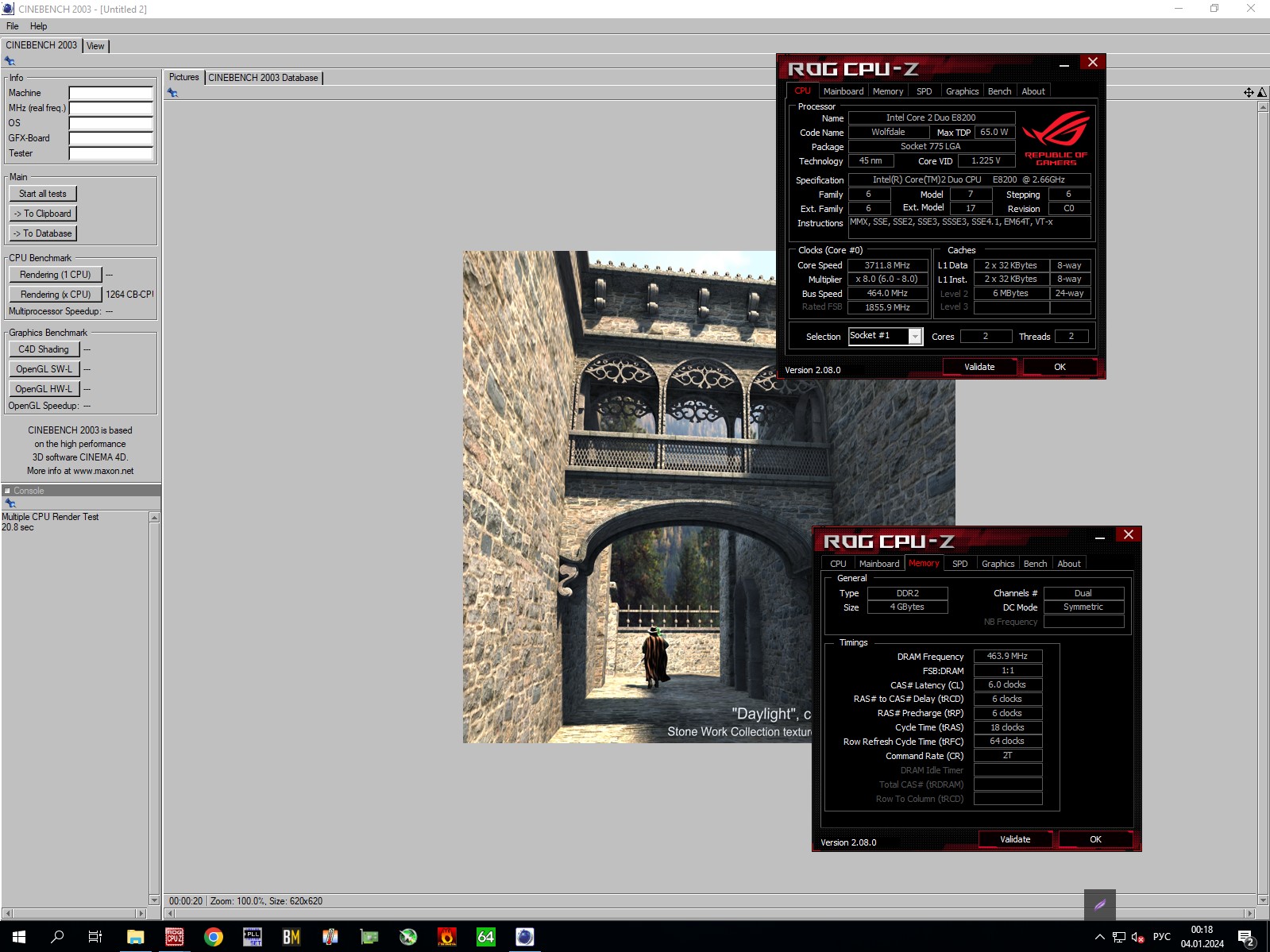Image resolution: width=1270 pixels, height=952 pixels.
Task: Open ROG CPU-Z from the taskbar
Action: tap(175, 937)
